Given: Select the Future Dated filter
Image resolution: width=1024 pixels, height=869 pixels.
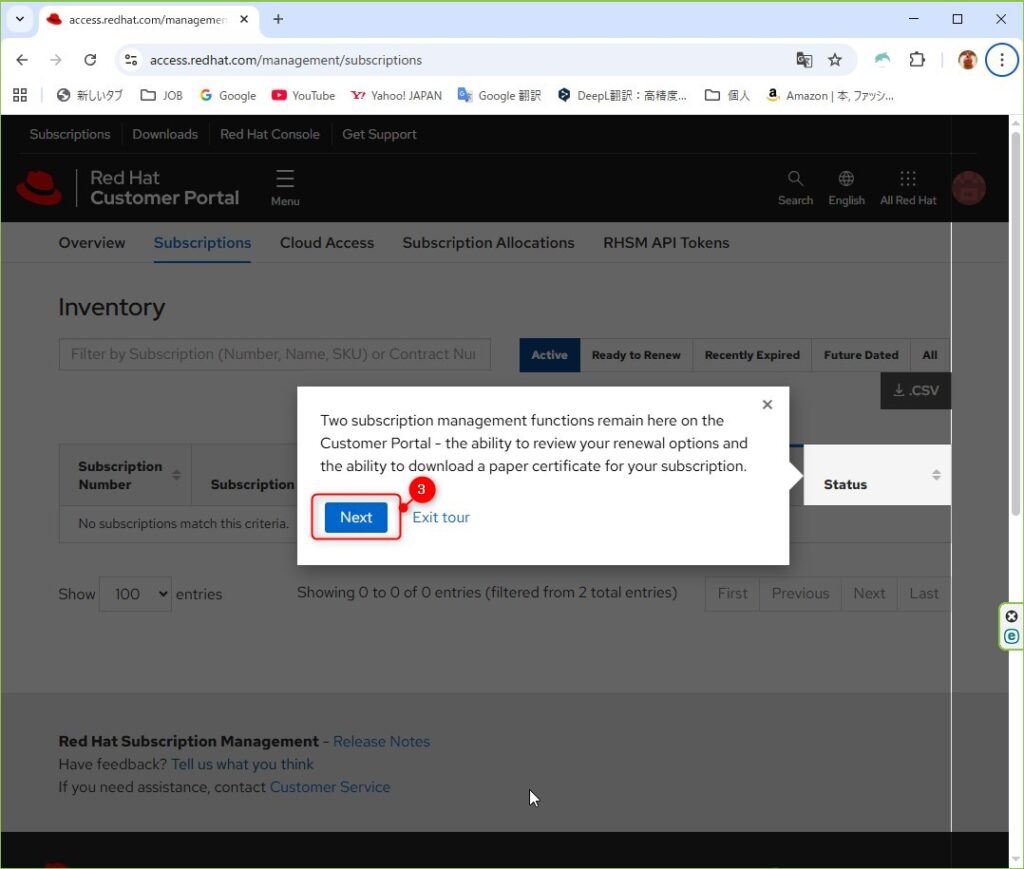Looking at the screenshot, I should point(861,355).
